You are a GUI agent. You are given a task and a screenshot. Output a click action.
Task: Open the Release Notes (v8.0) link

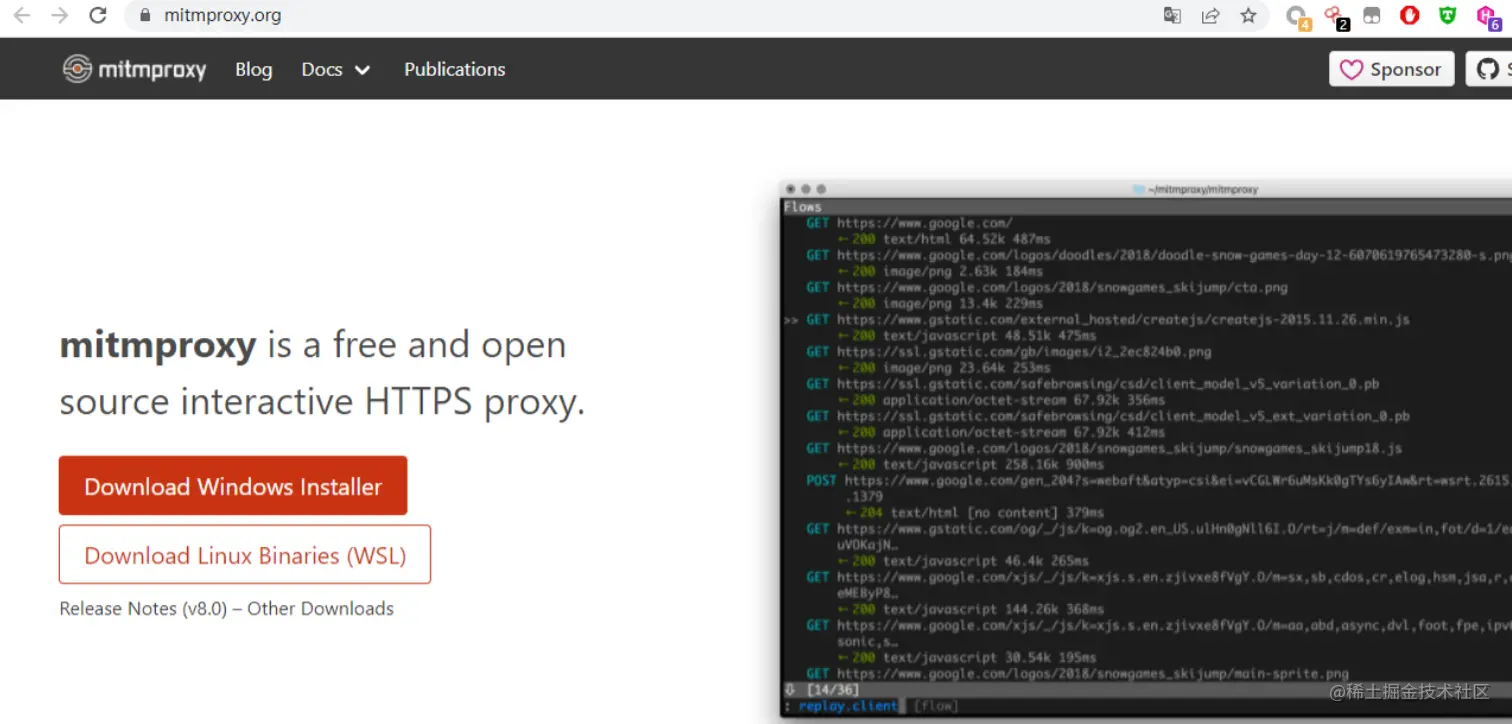pyautogui.click(x=143, y=608)
